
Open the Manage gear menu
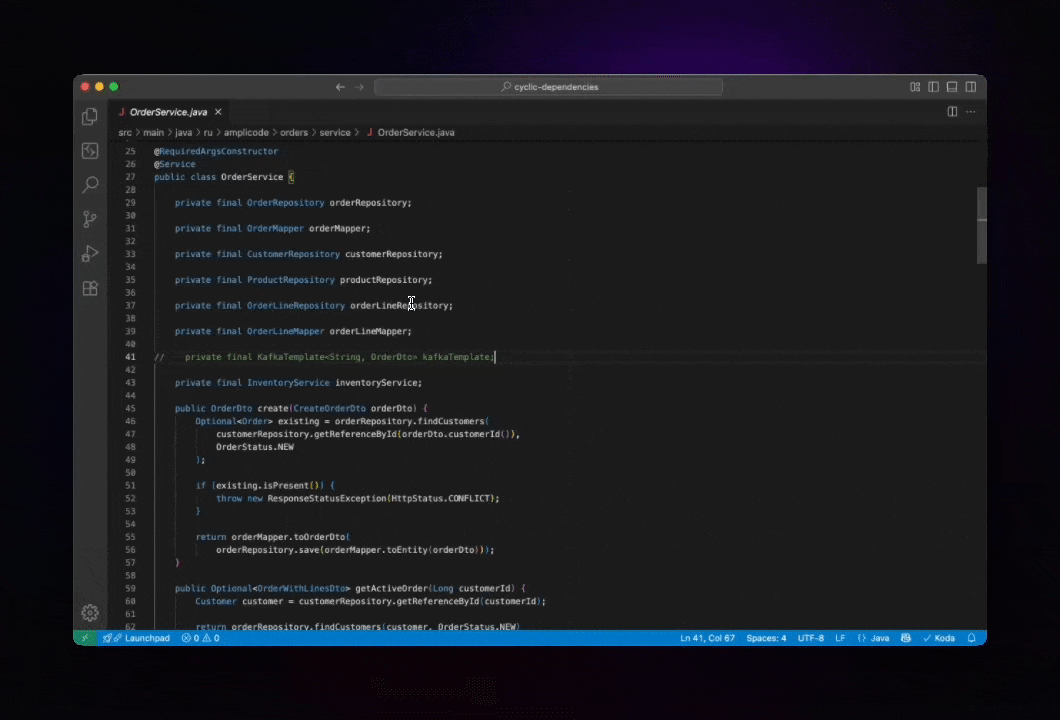pos(90,612)
